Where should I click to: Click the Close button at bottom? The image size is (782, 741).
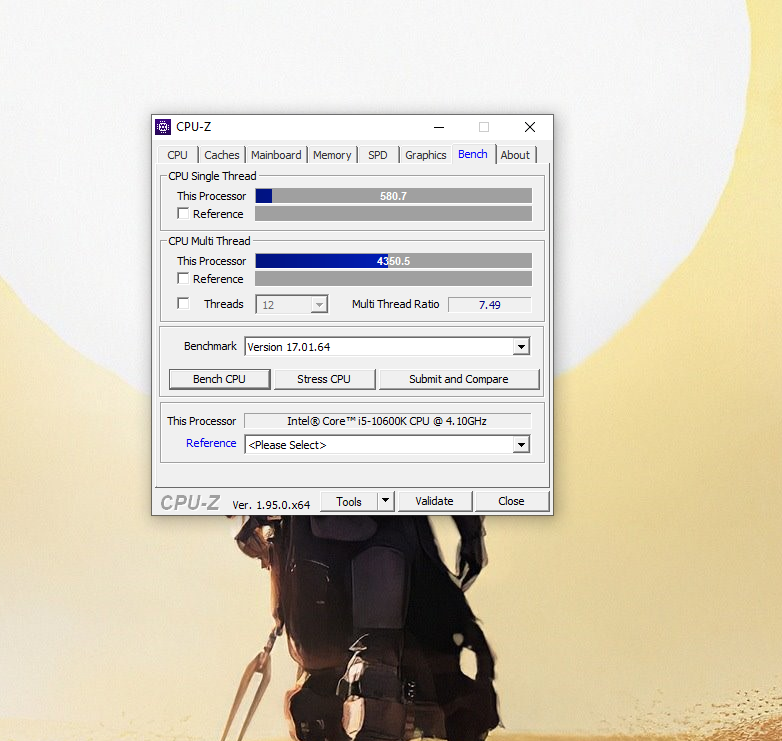click(x=511, y=501)
